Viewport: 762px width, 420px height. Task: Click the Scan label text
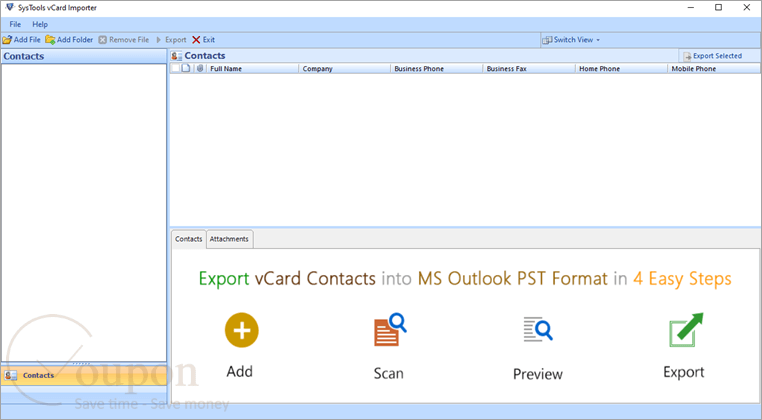click(388, 373)
